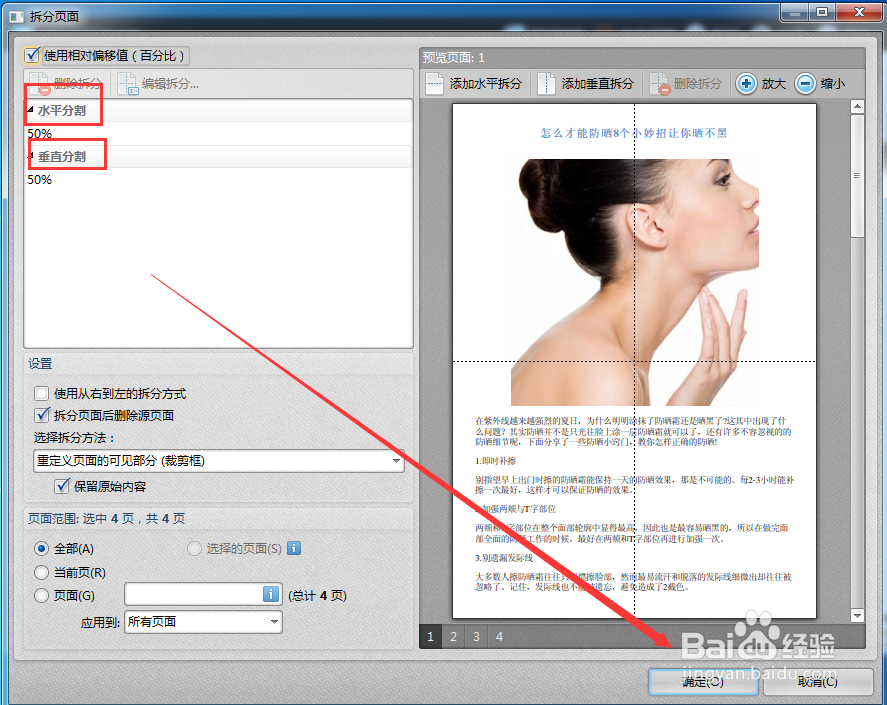Screen dimensions: 887x705
Task: Select the 页面(G) radio button
Action: pos(41,595)
